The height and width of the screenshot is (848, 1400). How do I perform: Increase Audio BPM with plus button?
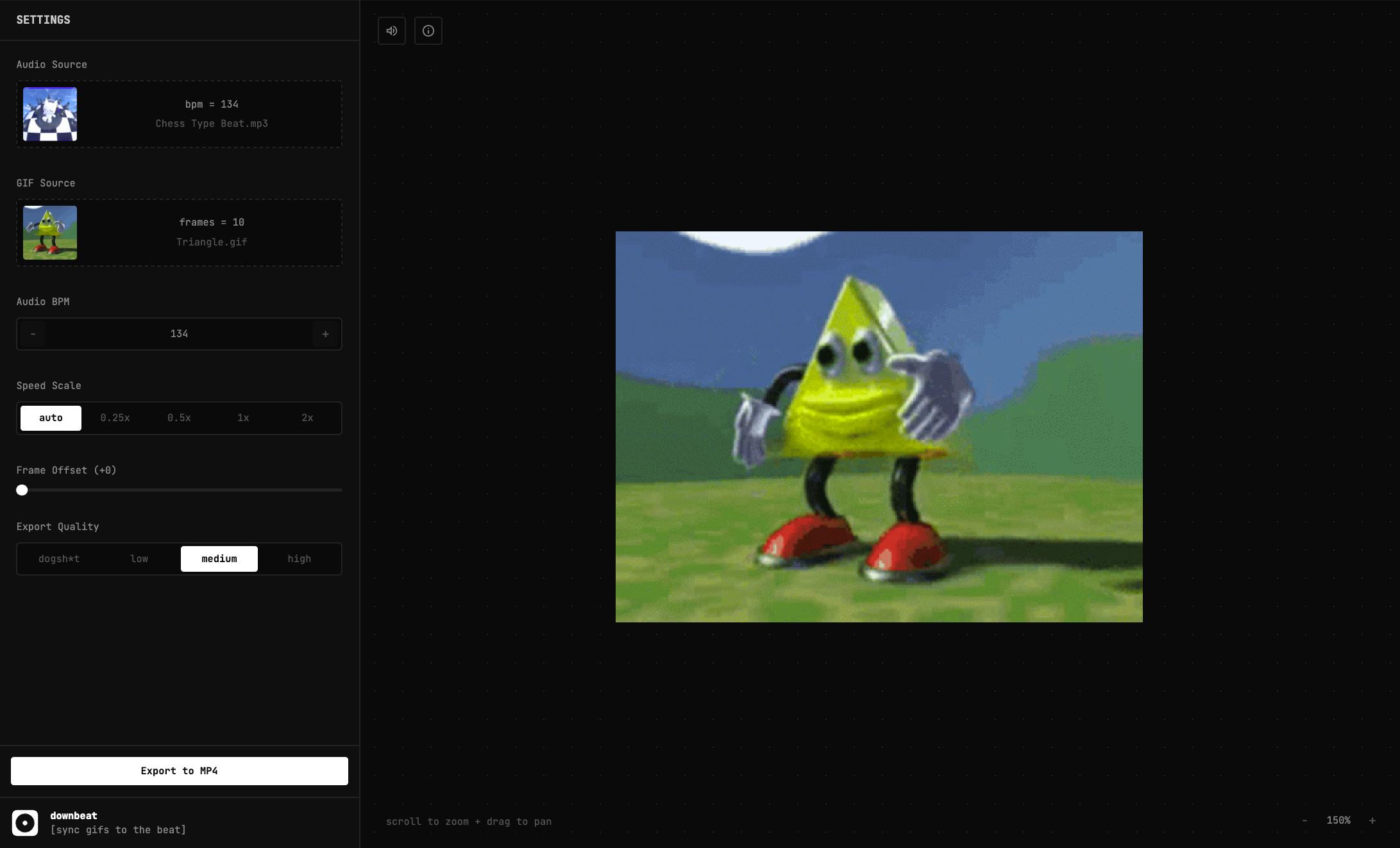coord(325,334)
